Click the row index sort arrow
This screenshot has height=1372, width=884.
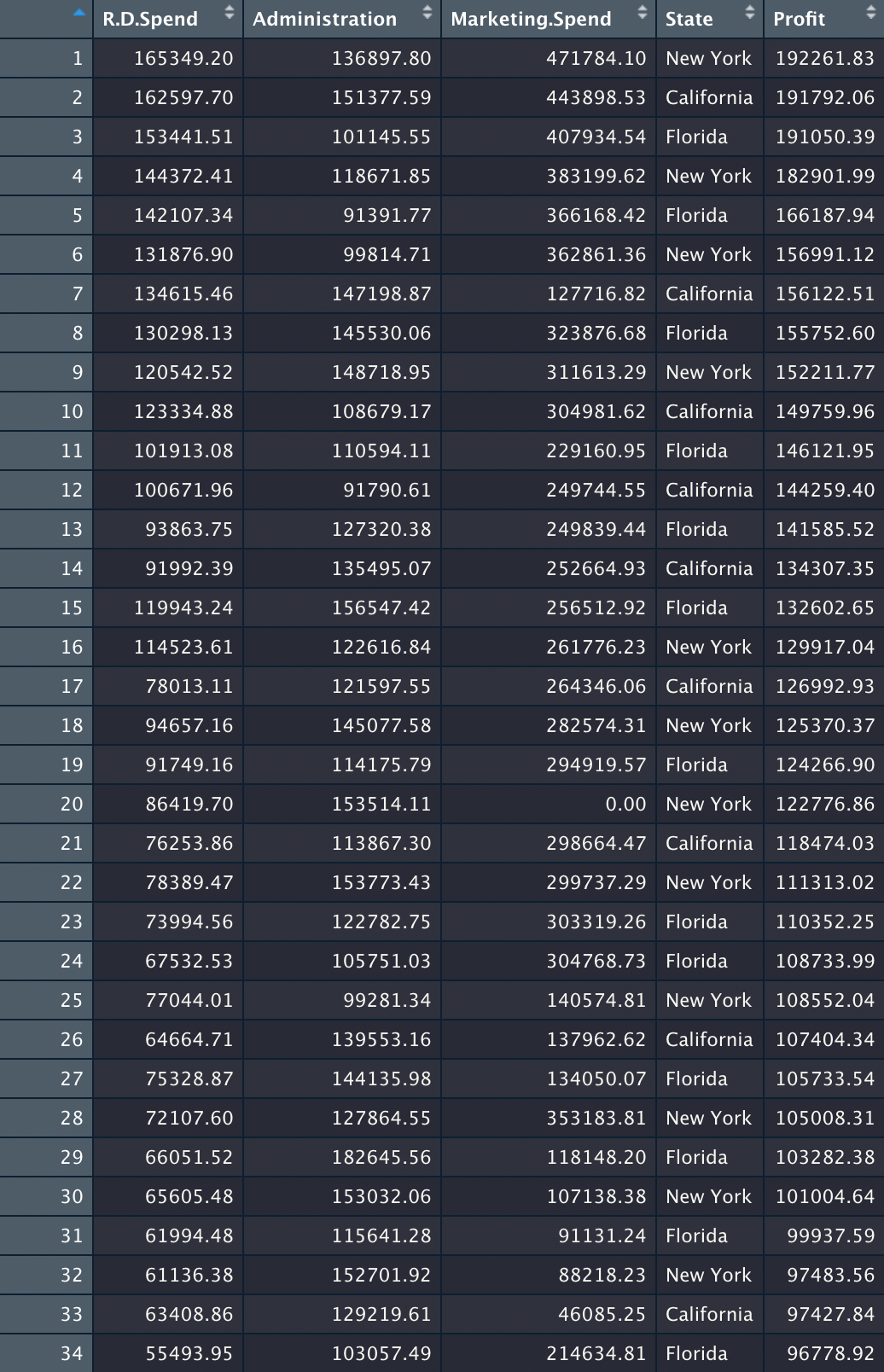[x=79, y=13]
